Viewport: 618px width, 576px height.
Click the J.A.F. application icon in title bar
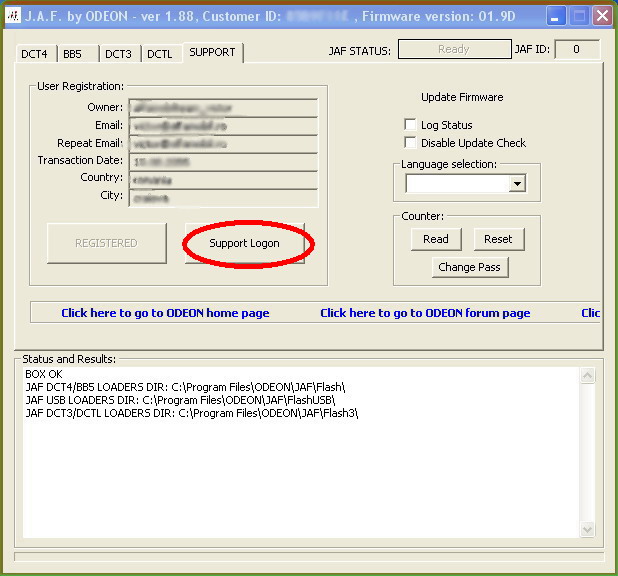[13, 16]
